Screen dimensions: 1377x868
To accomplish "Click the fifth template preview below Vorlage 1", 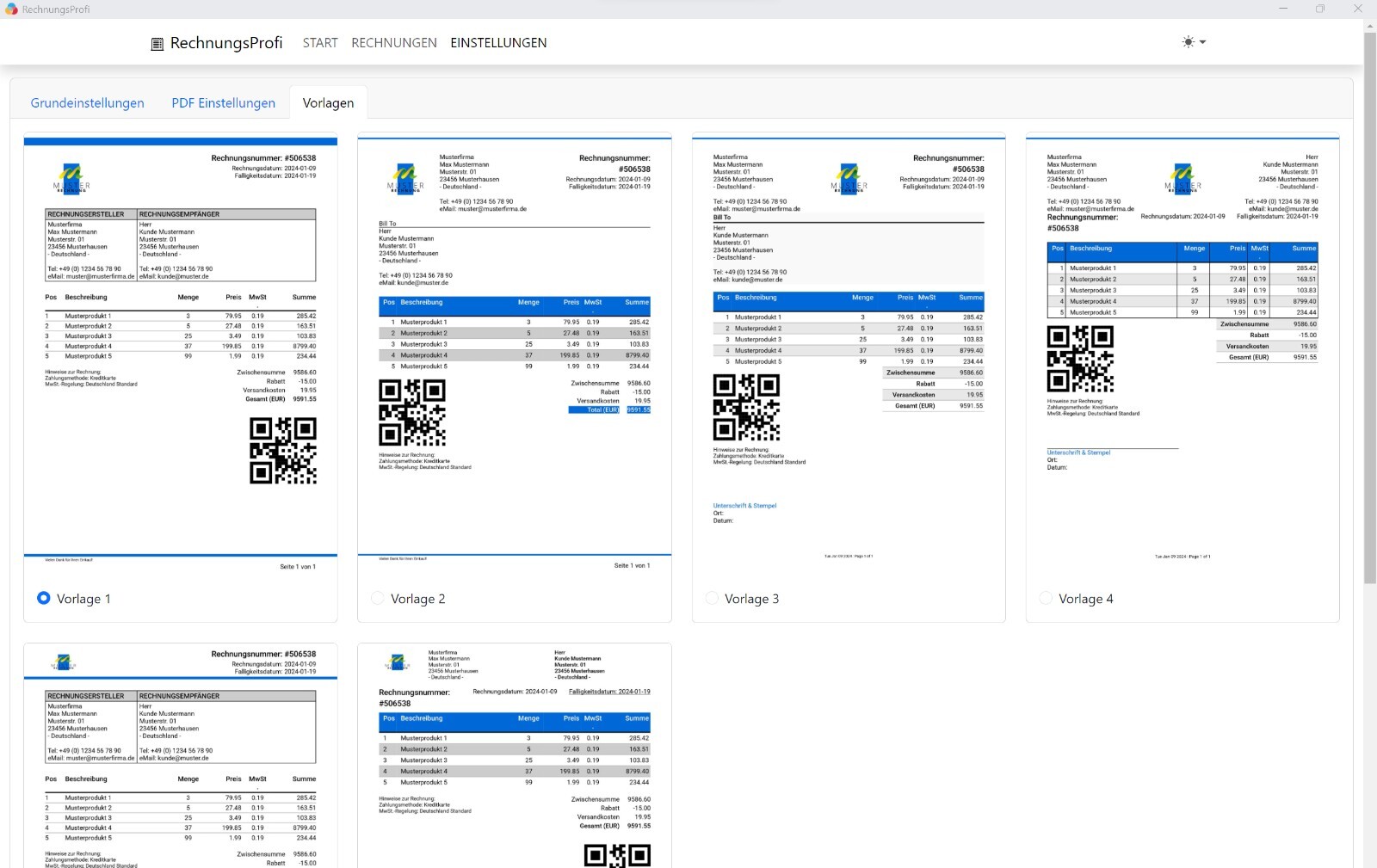I will click(181, 755).
